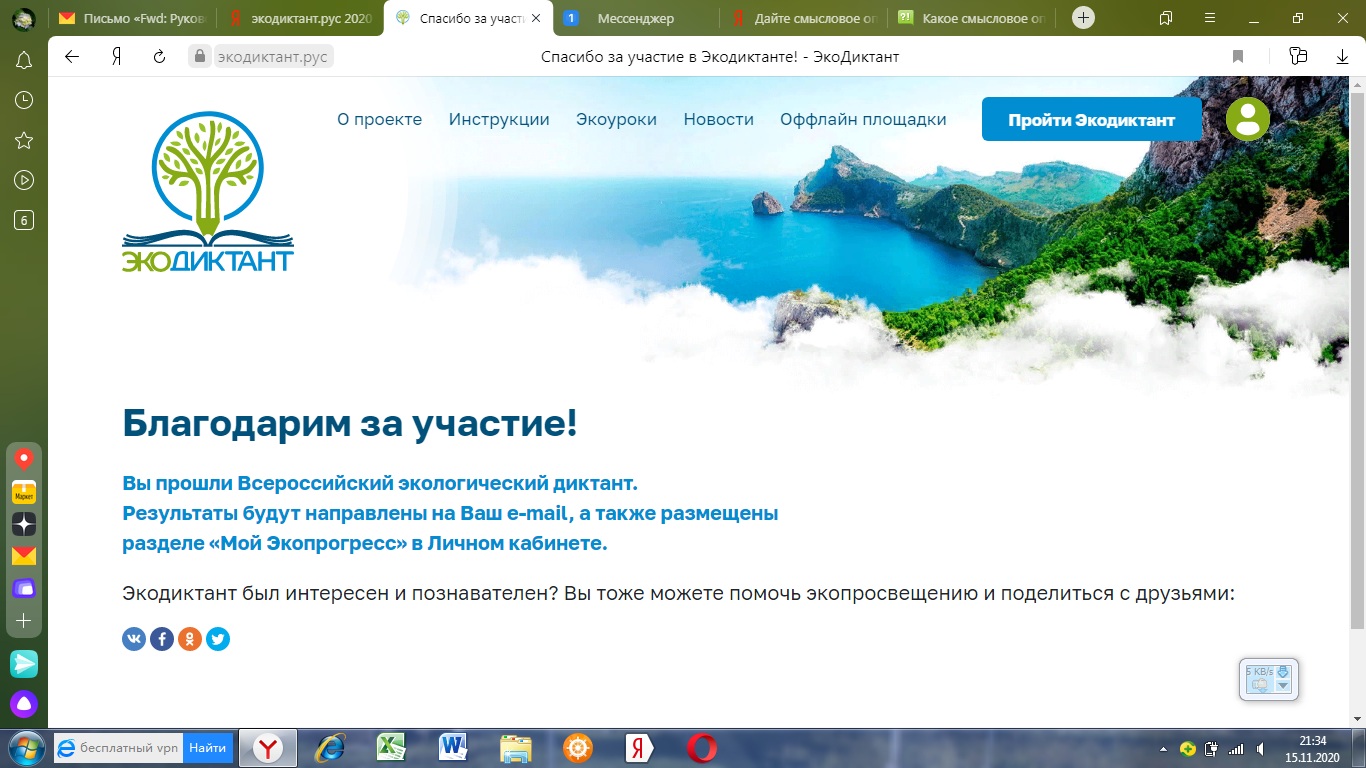Click the Odnoklassniki share icon
Screen dimensions: 1366x768
pos(190,639)
